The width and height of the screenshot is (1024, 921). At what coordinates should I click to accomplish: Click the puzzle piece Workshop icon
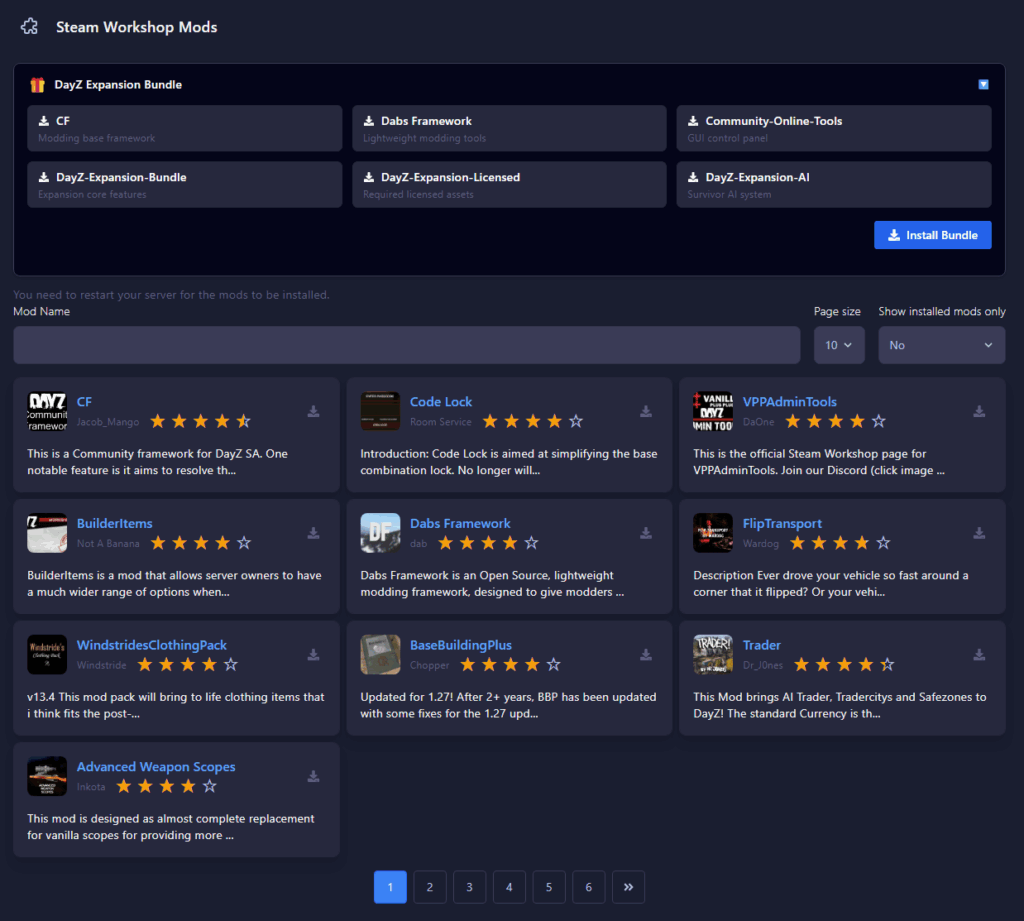click(x=30, y=27)
